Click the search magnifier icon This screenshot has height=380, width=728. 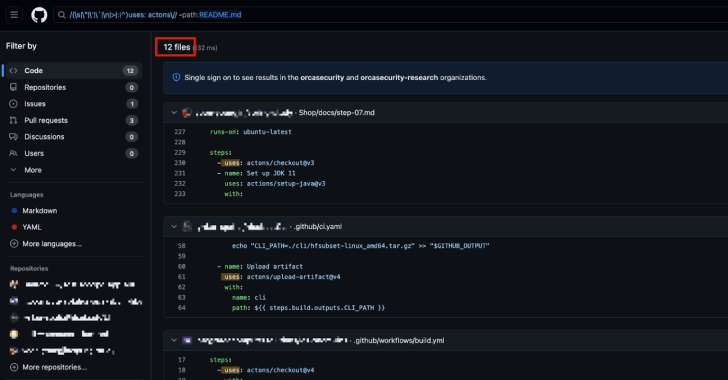tap(62, 15)
